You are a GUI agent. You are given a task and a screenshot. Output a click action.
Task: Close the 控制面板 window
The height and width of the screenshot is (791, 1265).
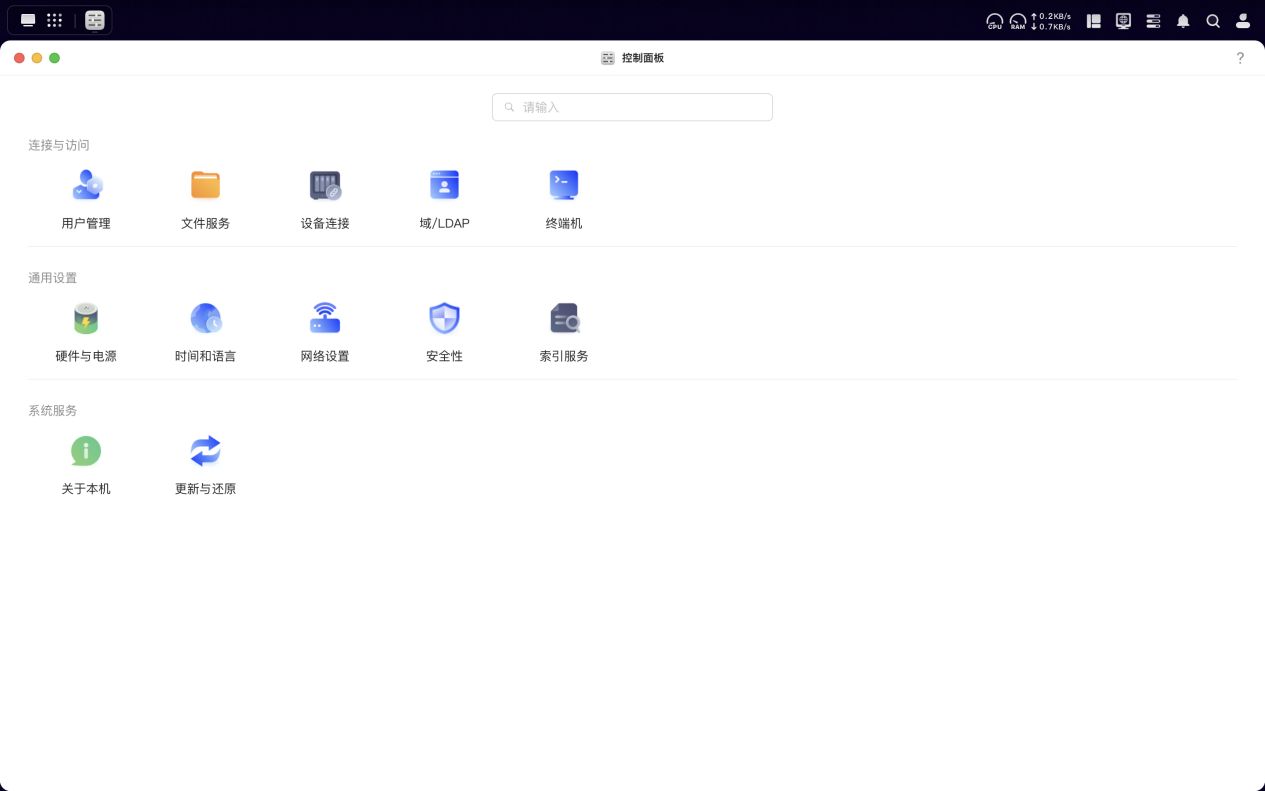coord(19,58)
